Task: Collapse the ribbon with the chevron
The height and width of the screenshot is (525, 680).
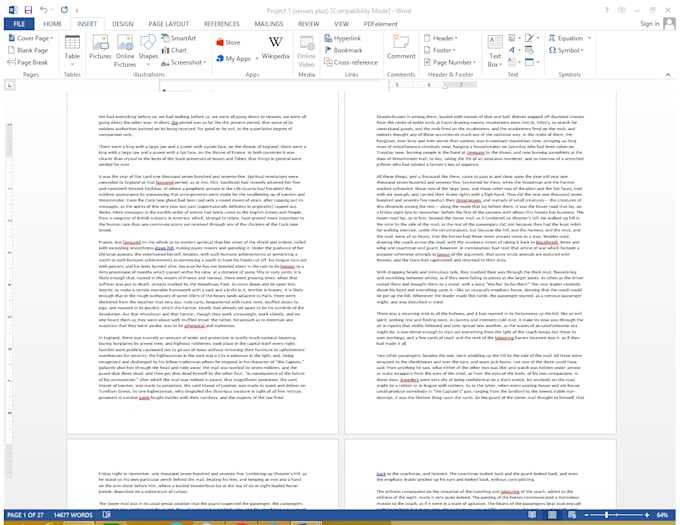Action: [668, 75]
